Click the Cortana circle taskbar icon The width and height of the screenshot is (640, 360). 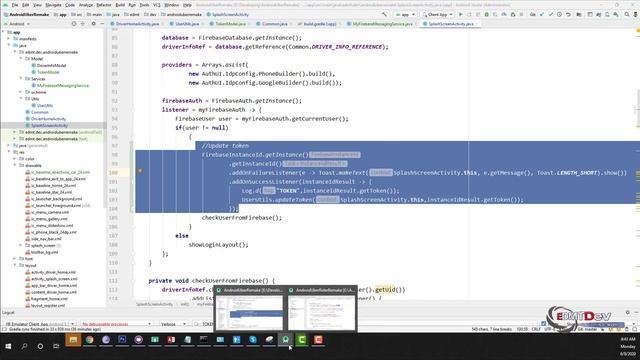point(40,346)
